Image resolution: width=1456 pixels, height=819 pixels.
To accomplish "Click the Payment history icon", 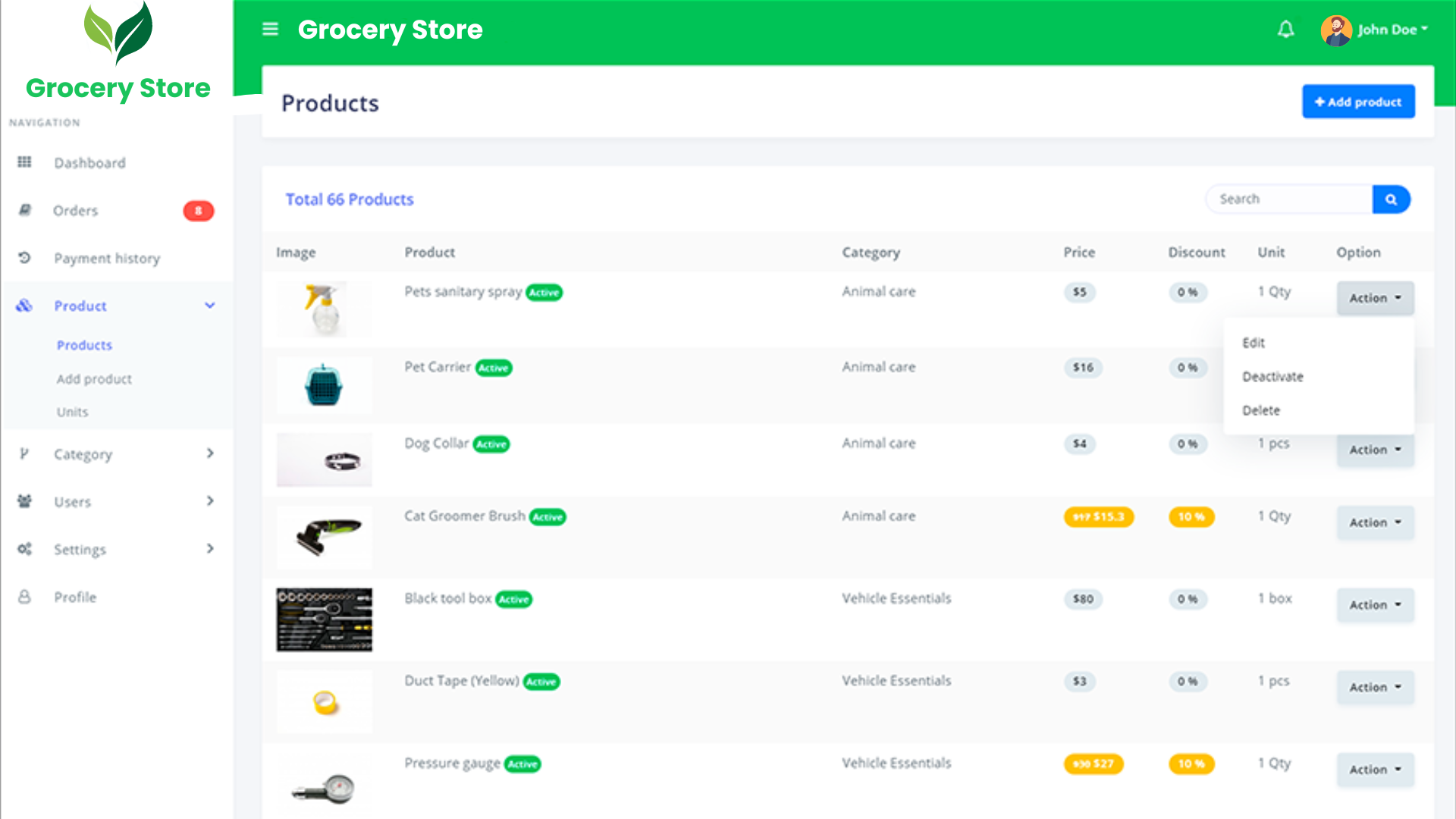I will [24, 258].
